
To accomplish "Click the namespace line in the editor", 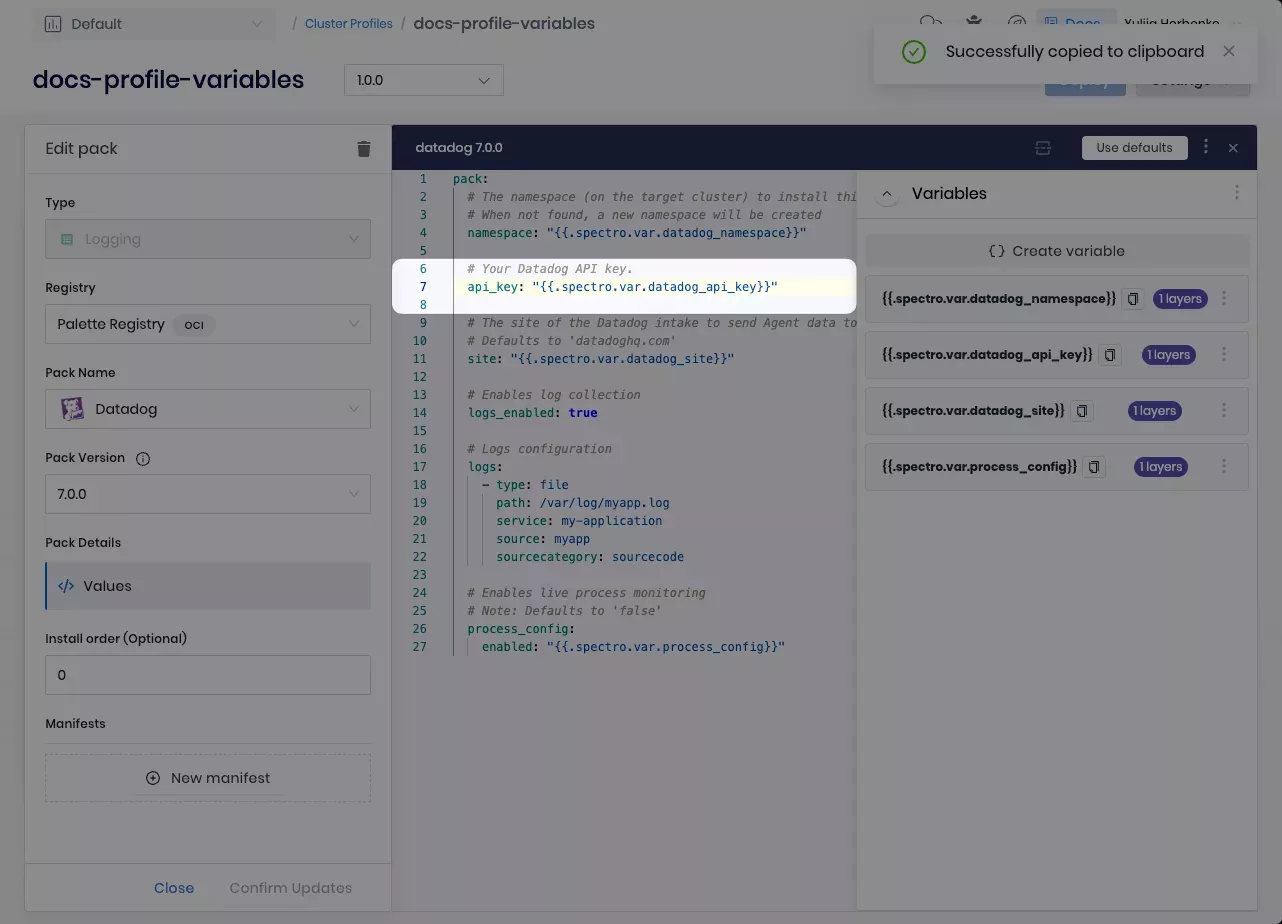I will (636, 233).
